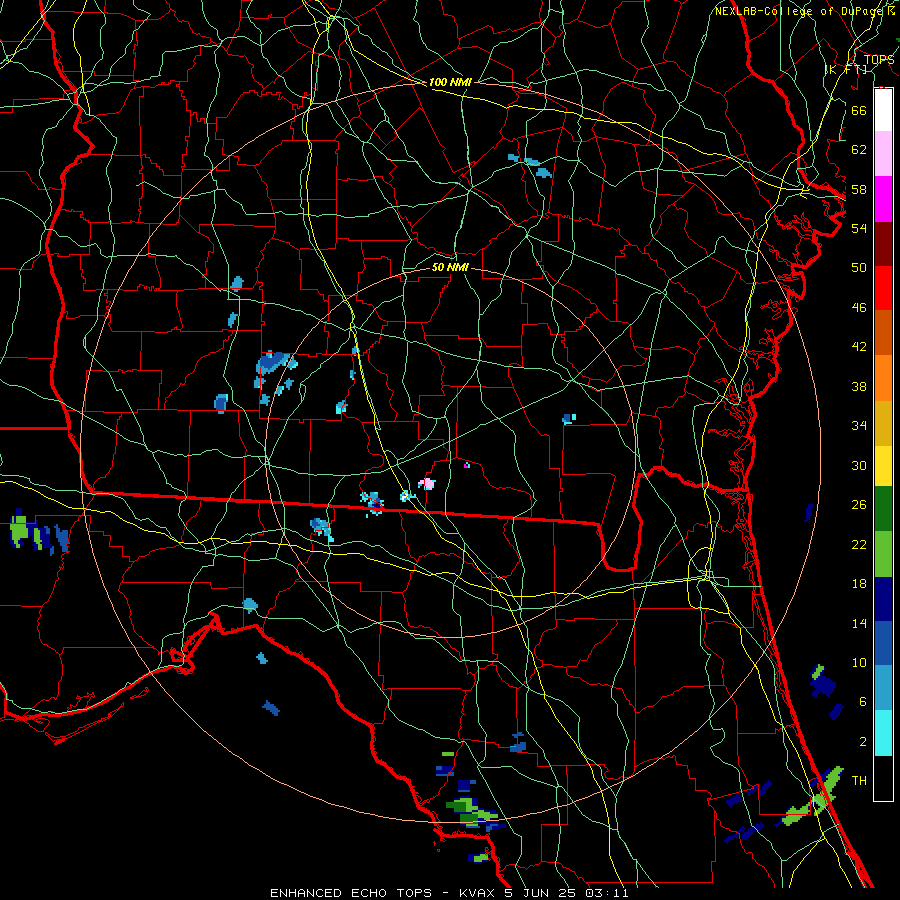Click the '2' legend value
Screen dimensions: 900x900
(863, 742)
